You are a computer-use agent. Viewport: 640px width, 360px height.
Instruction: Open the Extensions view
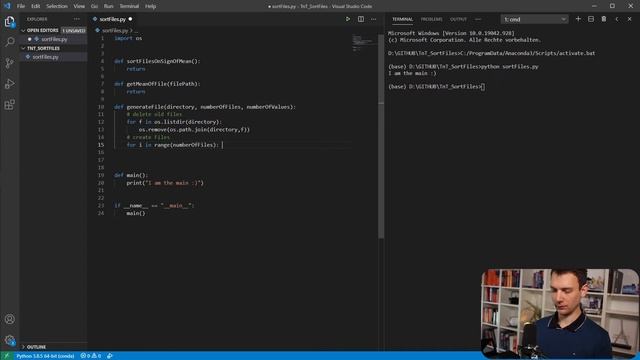click(9, 104)
